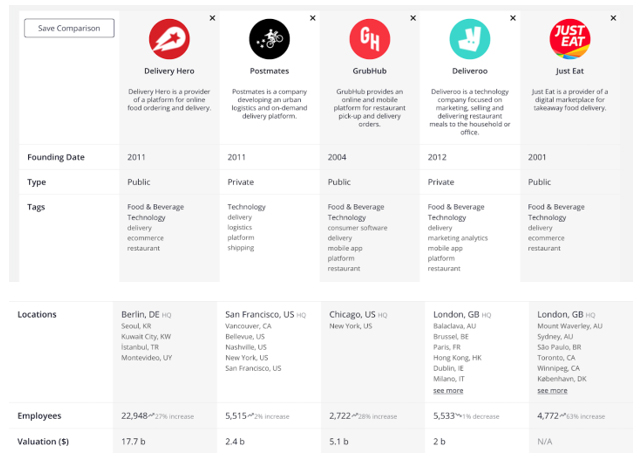Click the Postmates logo icon
This screenshot has width=643, height=467.
click(269, 40)
